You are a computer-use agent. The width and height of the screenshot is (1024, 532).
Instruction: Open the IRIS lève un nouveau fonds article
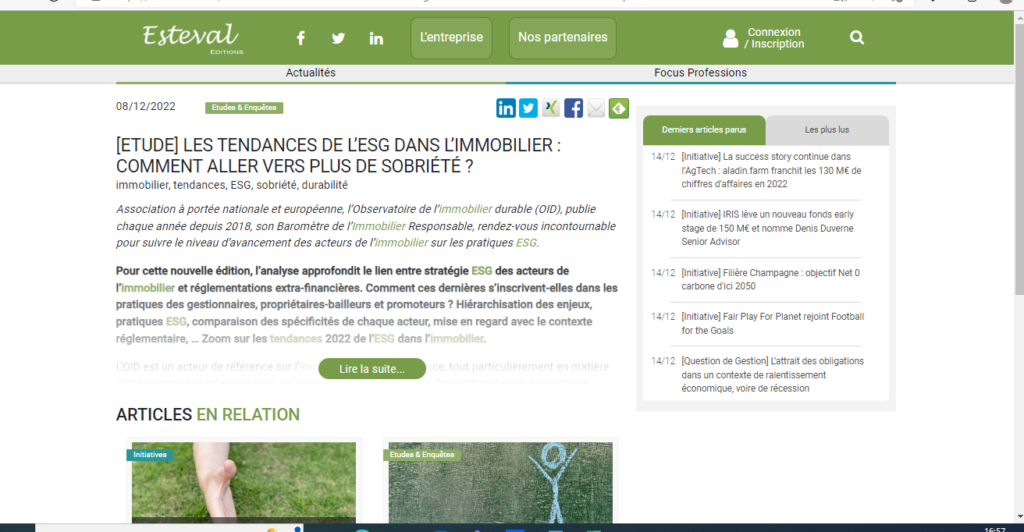pos(768,228)
